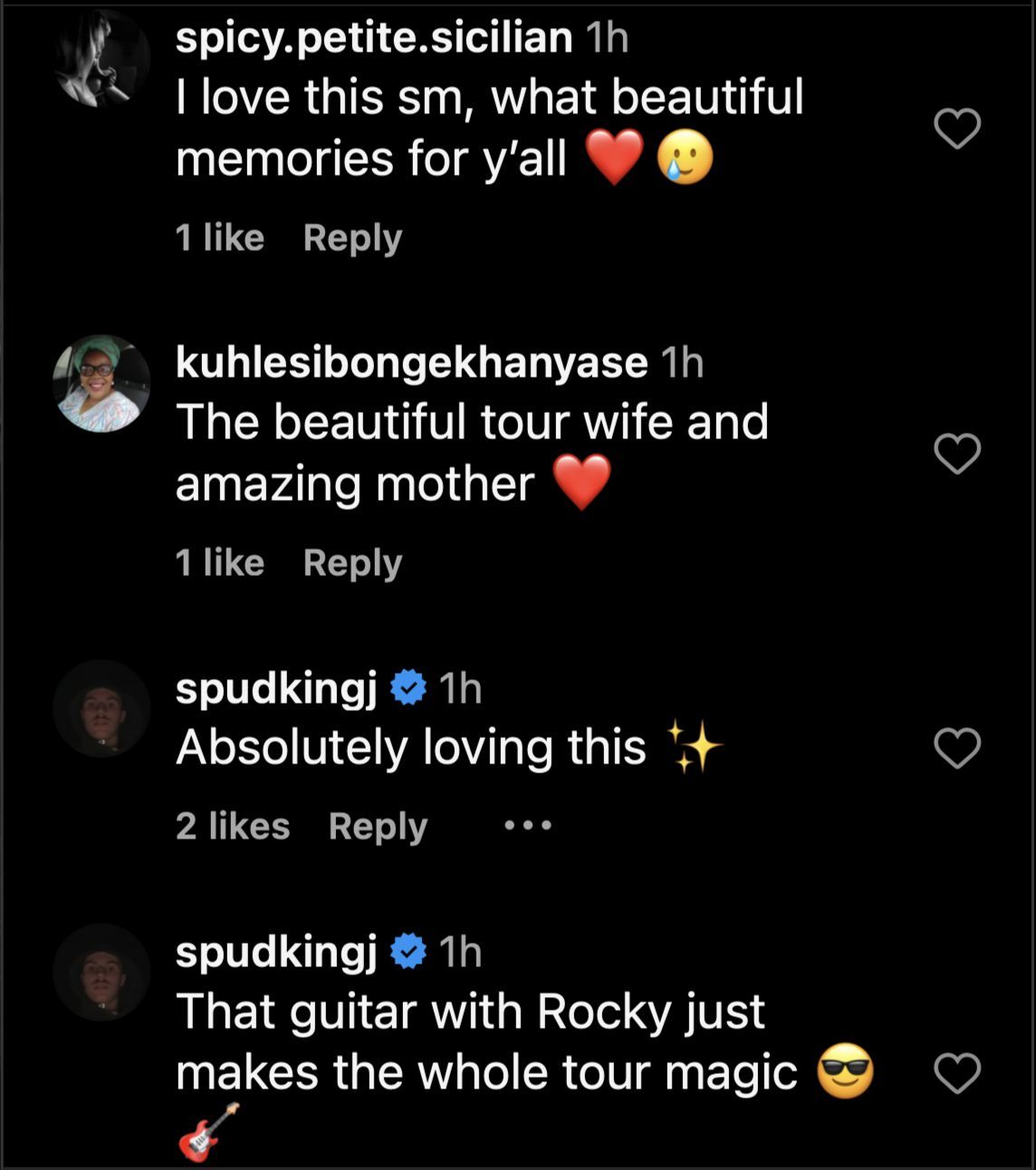Screen dimensions: 1036x1170
Task: Like the "Absolutely loving this" comment
Action: (957, 748)
